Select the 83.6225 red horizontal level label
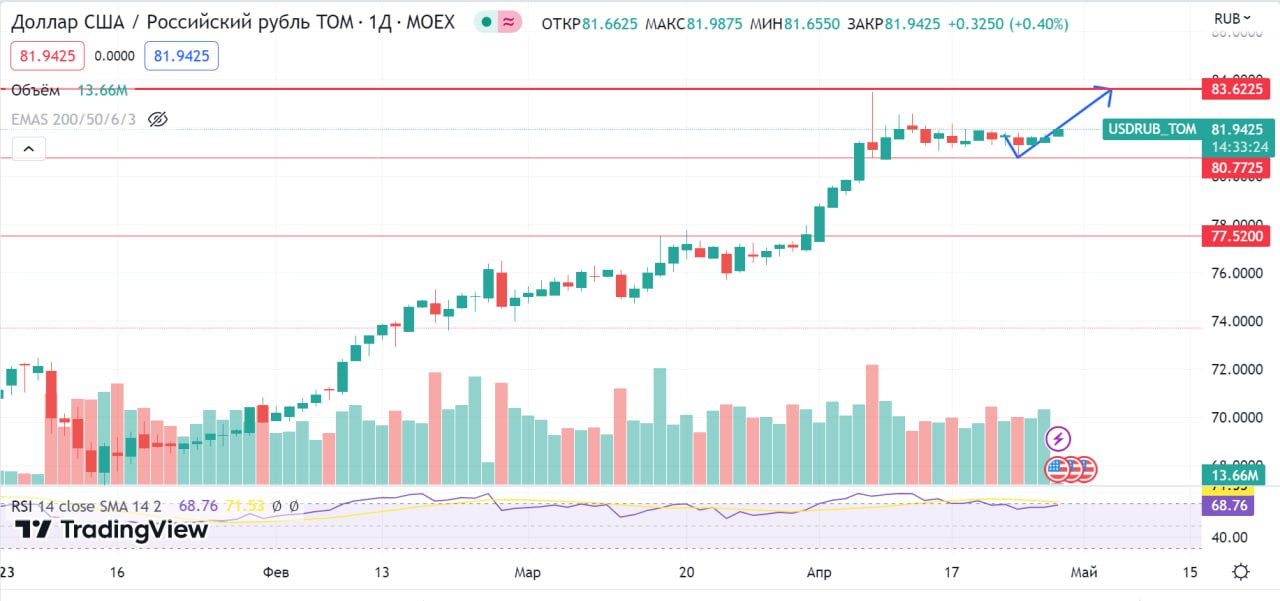Viewport: 1280px width, 601px height. [x=1237, y=89]
